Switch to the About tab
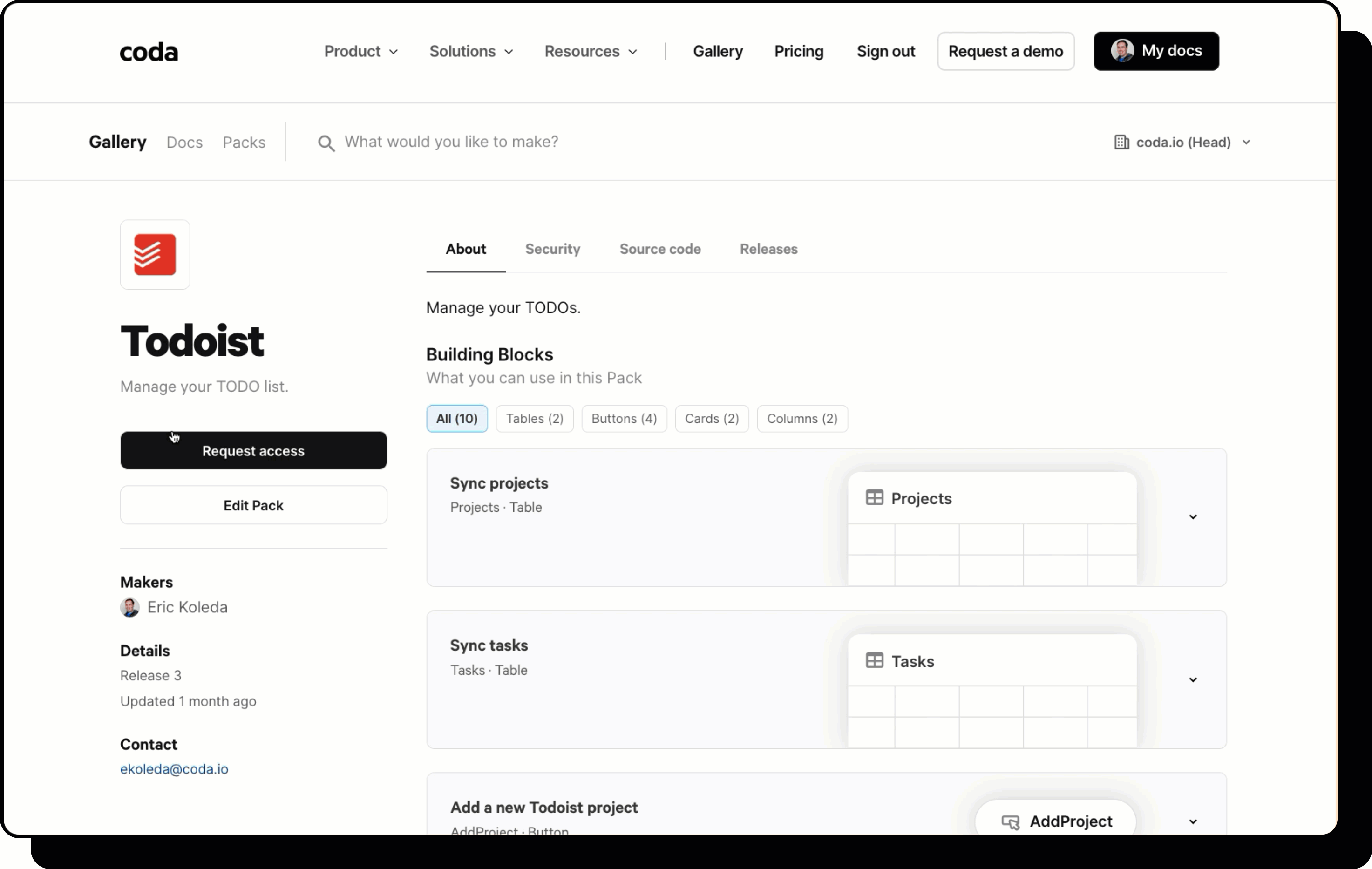Screen dimensions: 1372x869 click(x=466, y=249)
